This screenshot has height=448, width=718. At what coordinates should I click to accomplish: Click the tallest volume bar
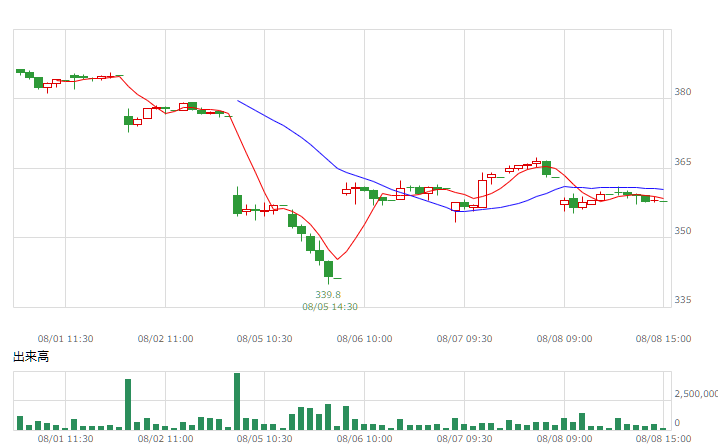coord(237,402)
